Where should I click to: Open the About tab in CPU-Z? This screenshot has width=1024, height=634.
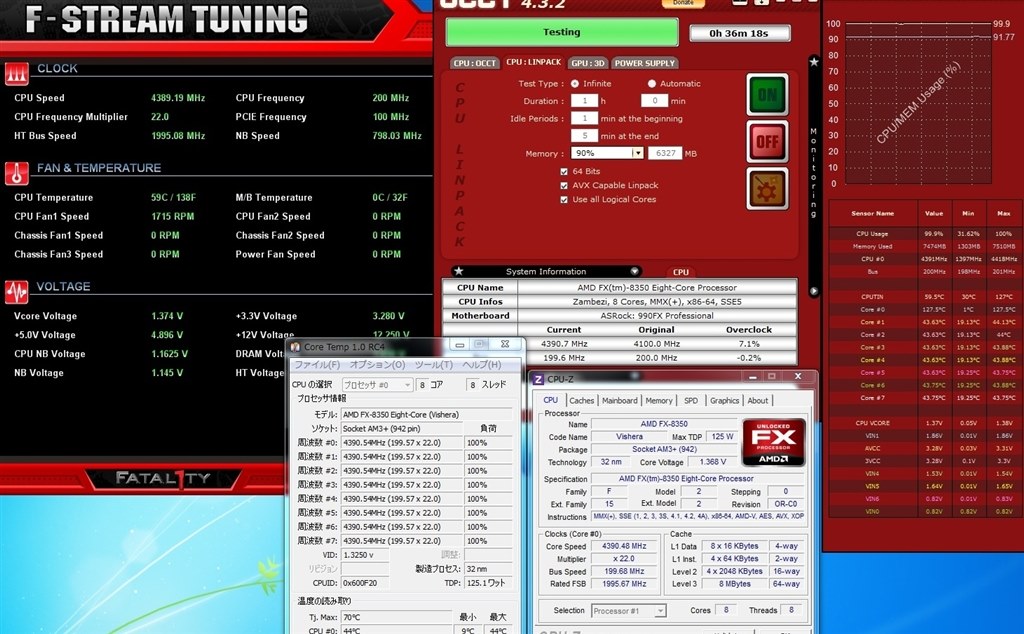point(758,401)
